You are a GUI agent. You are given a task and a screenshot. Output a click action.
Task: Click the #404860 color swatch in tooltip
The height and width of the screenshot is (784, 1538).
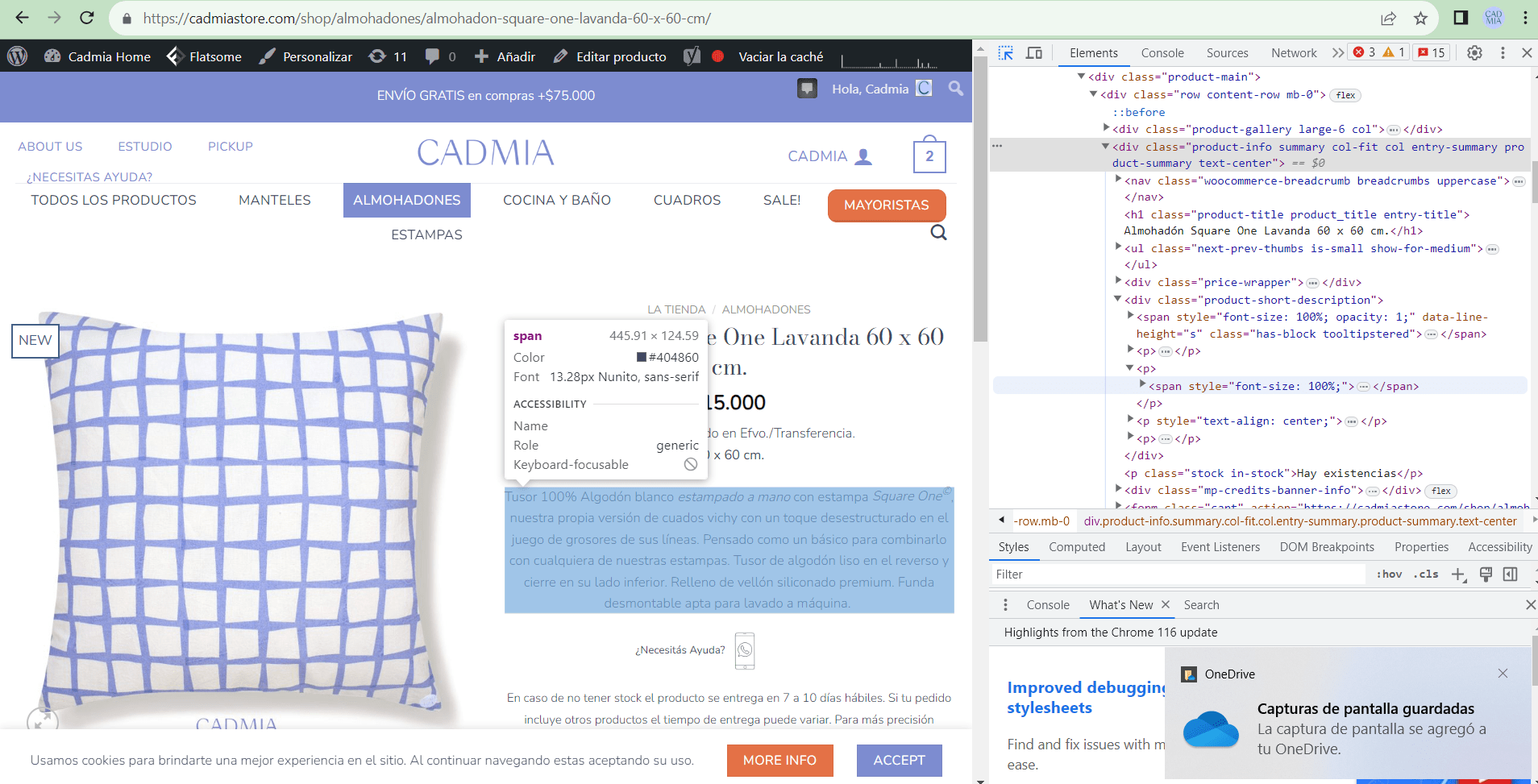coord(642,357)
